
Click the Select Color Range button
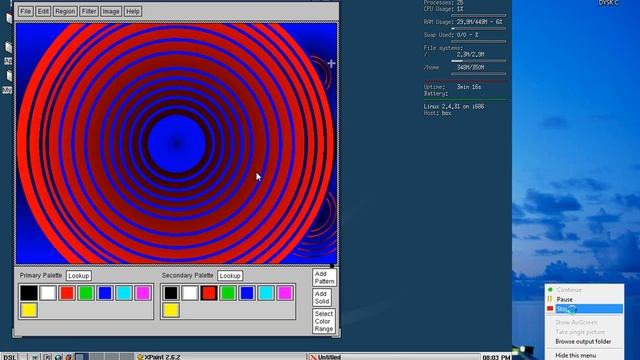click(x=324, y=321)
